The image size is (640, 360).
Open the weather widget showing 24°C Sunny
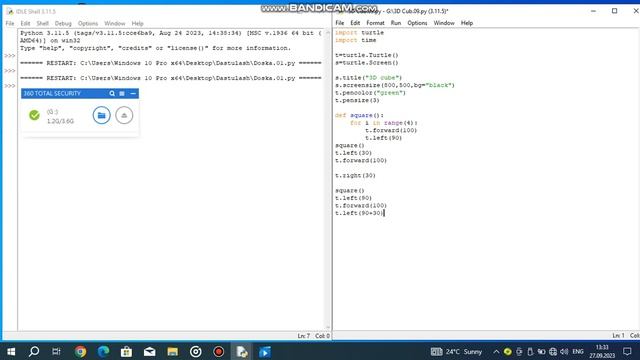pyautogui.click(x=456, y=351)
